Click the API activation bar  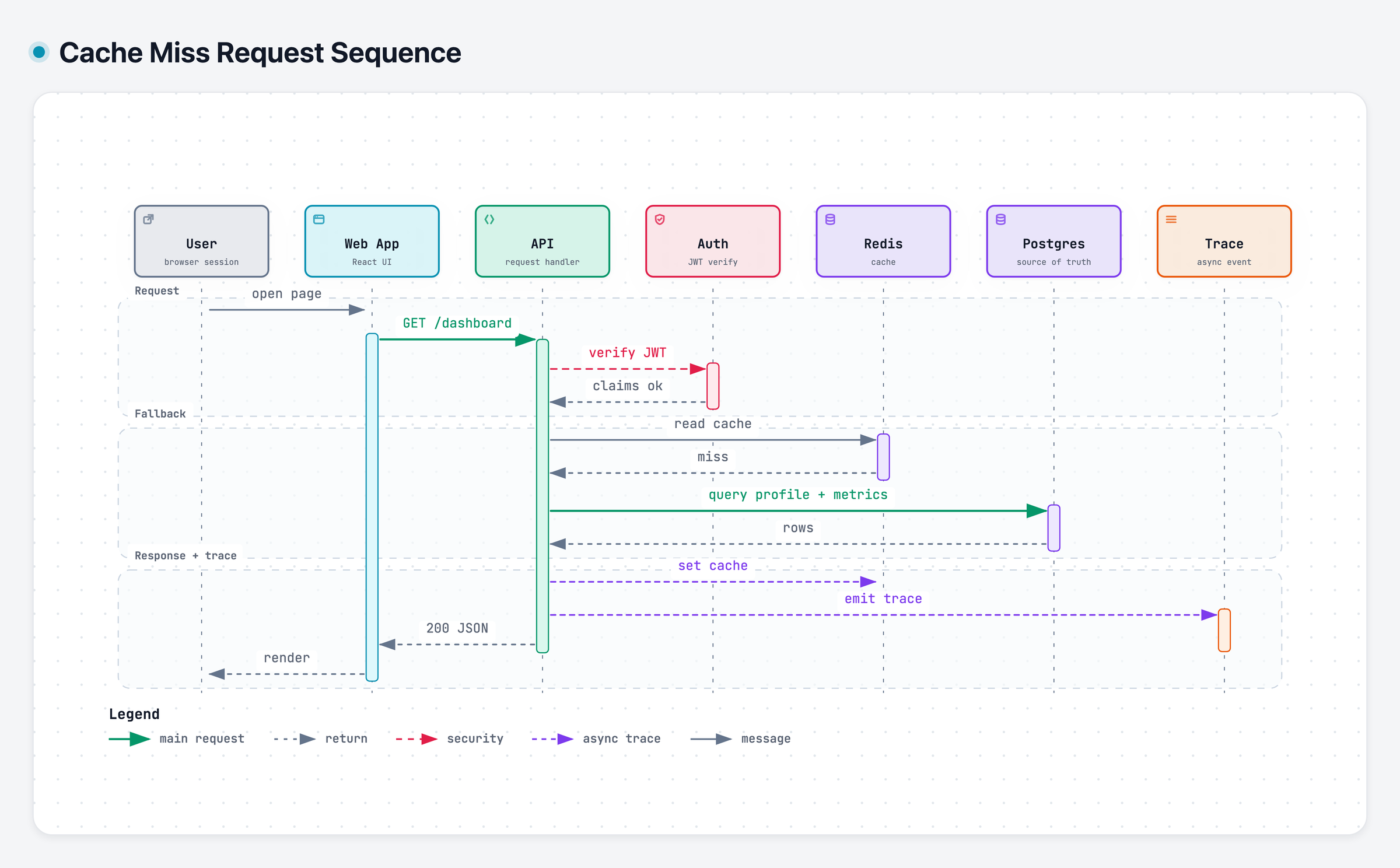[542, 496]
